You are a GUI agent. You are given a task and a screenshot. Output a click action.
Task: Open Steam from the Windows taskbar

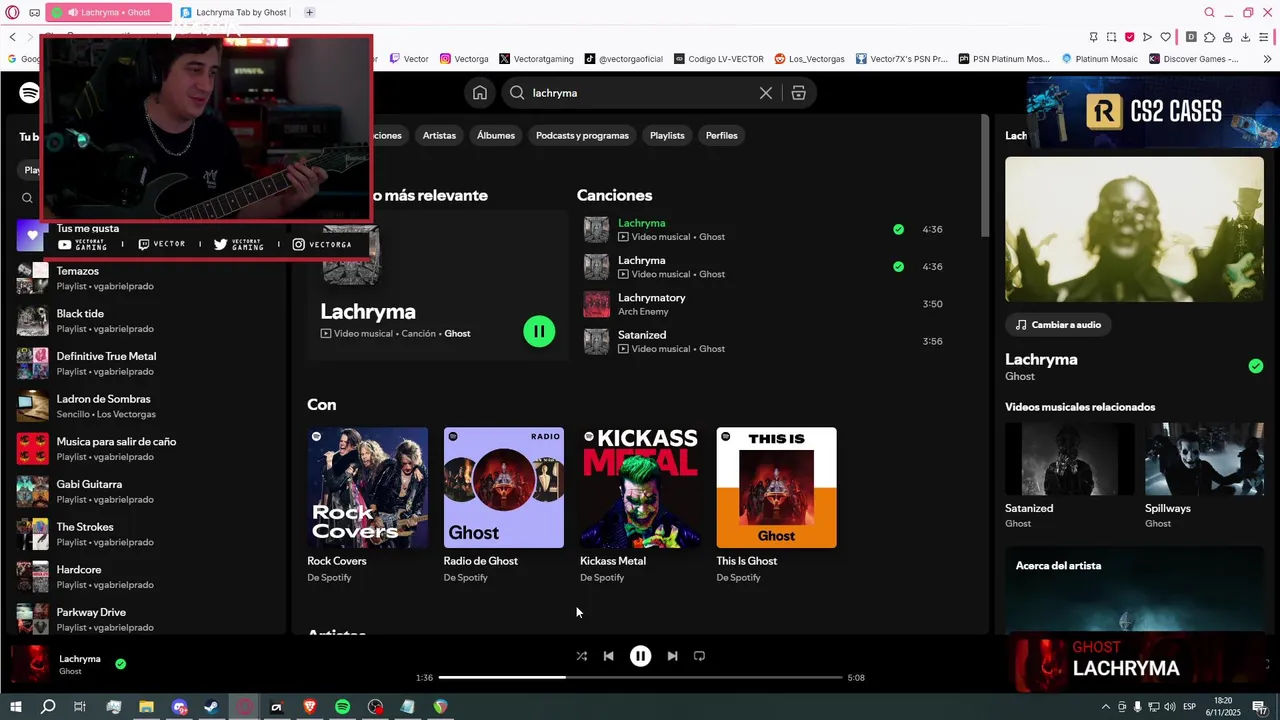[211, 707]
